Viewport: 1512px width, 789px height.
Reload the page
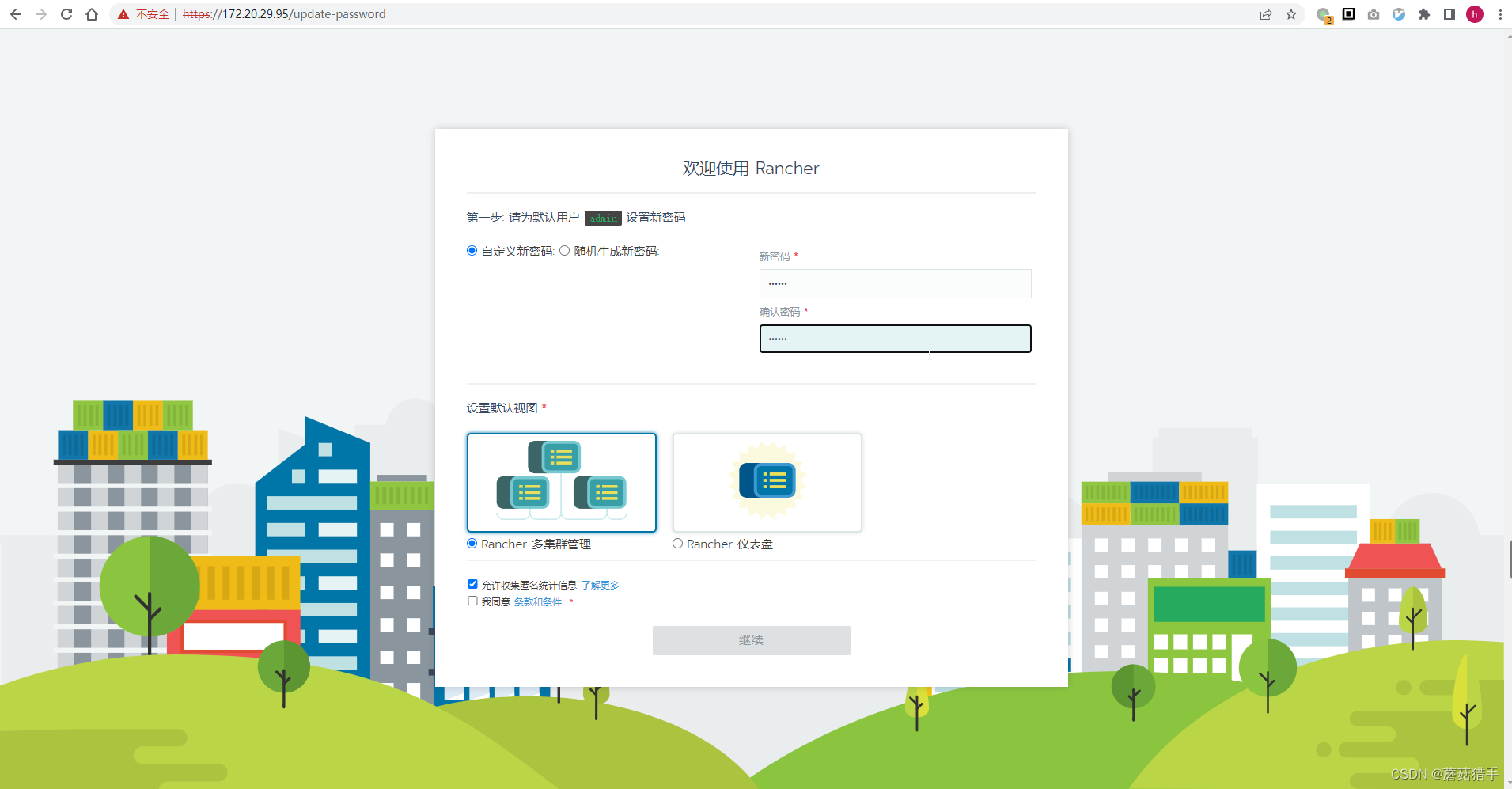(66, 14)
